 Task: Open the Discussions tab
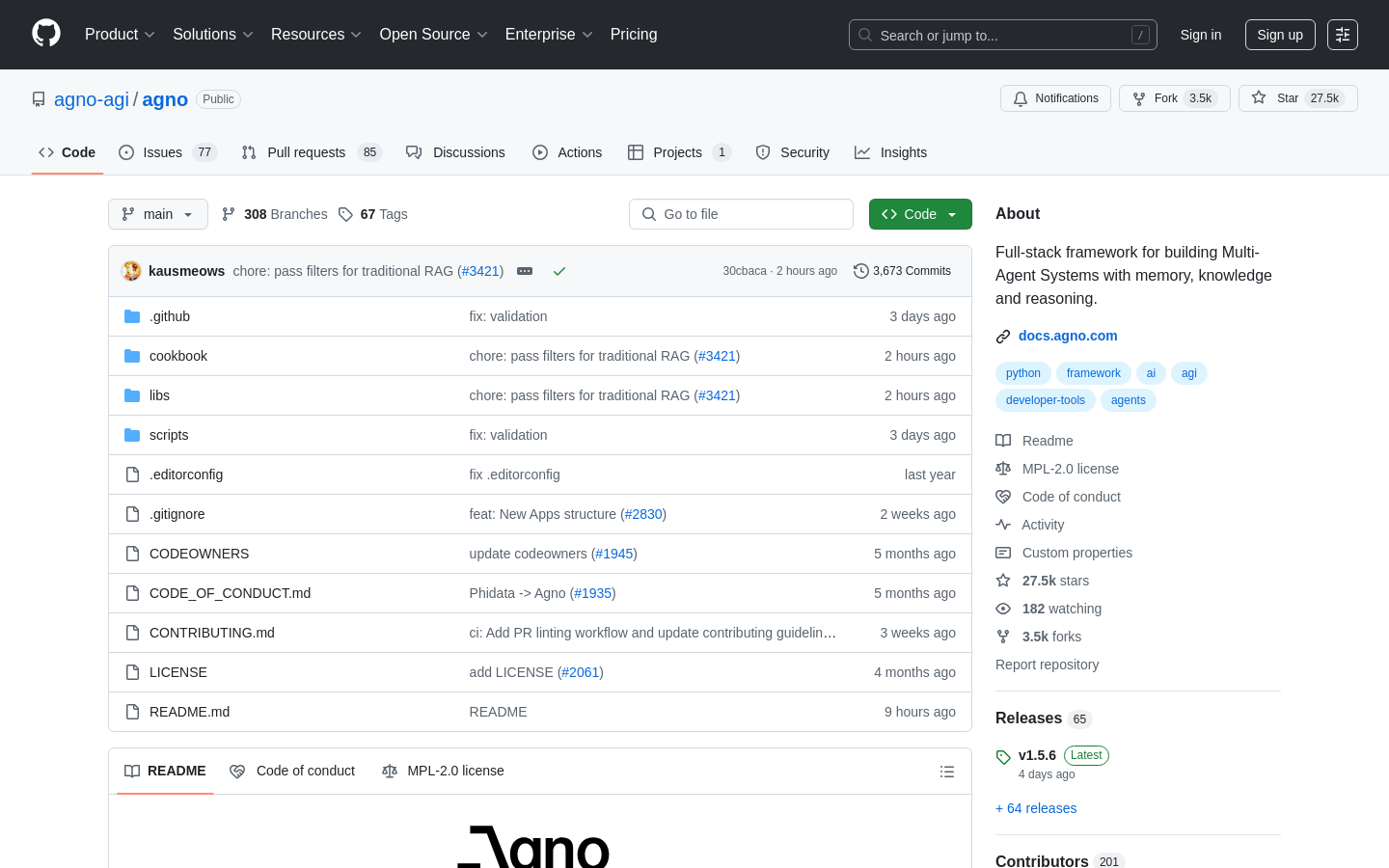pyautogui.click(x=455, y=152)
